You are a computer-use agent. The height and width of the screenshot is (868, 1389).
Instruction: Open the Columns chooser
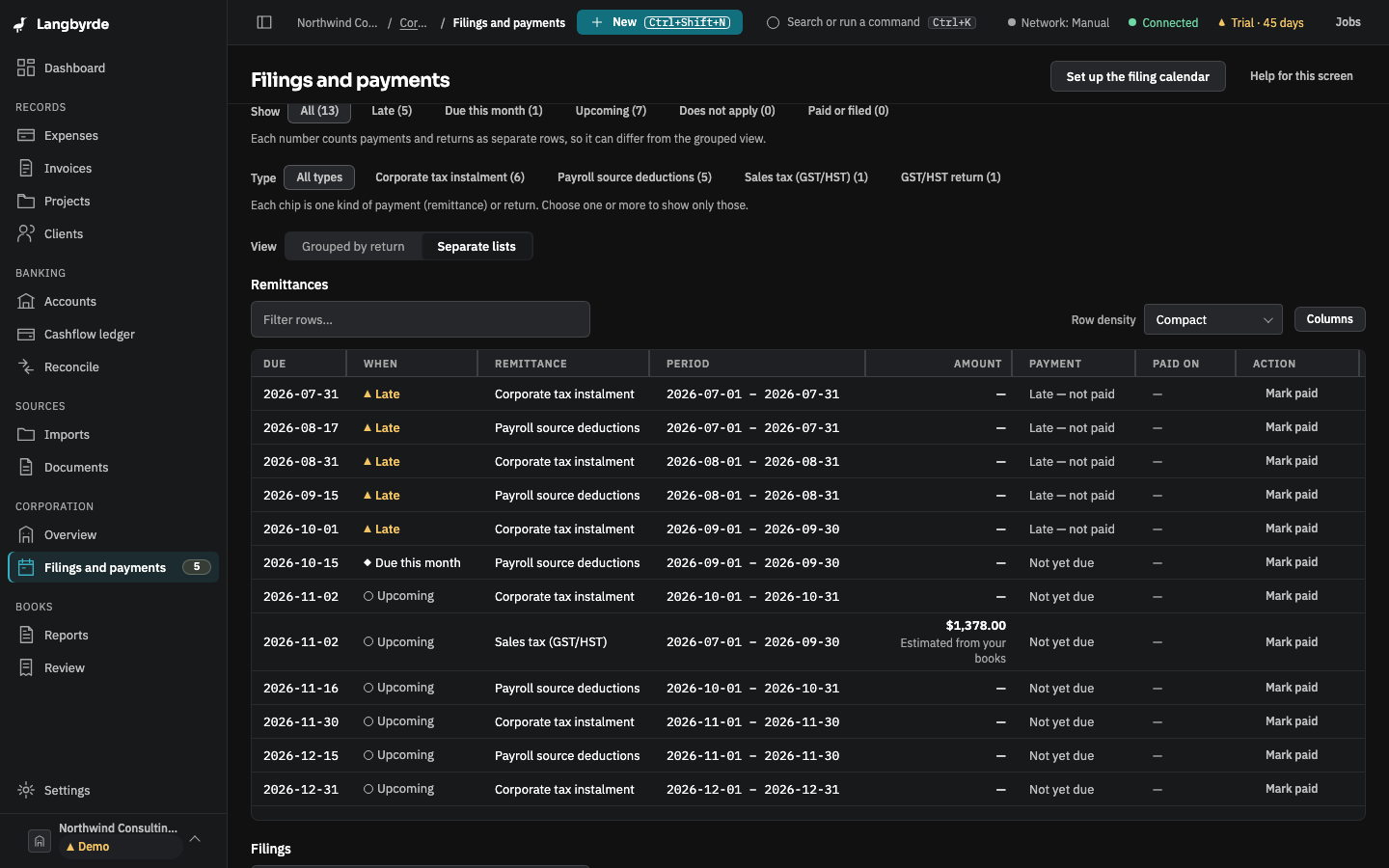click(1329, 319)
